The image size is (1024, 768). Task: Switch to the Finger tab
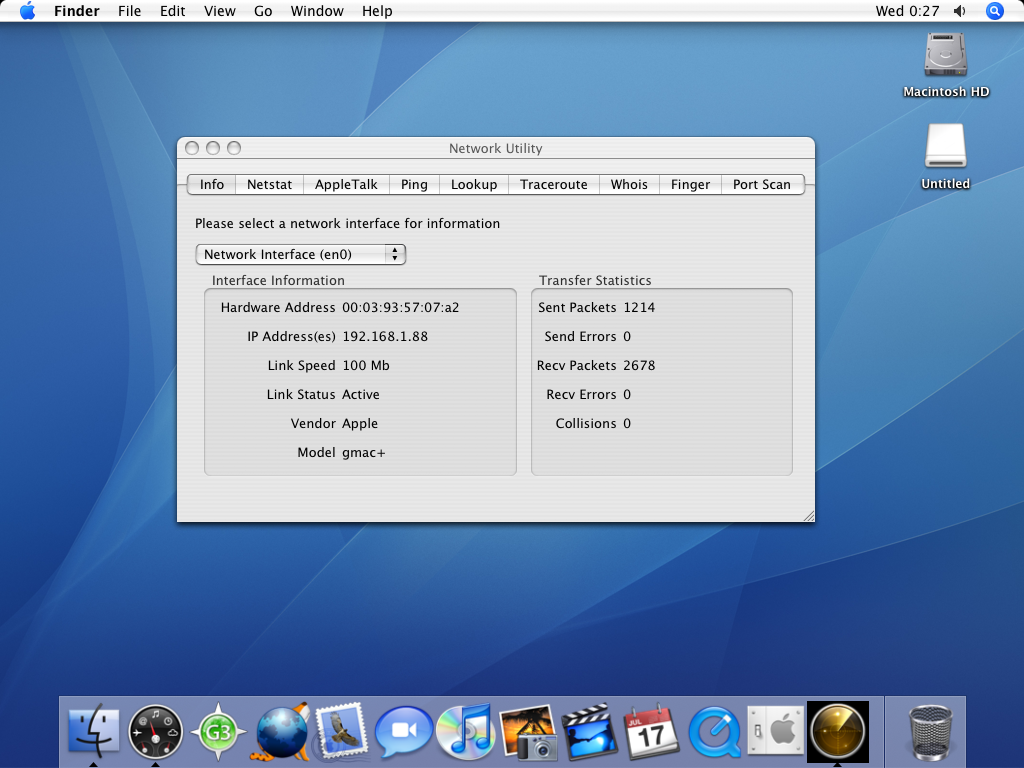(x=690, y=185)
